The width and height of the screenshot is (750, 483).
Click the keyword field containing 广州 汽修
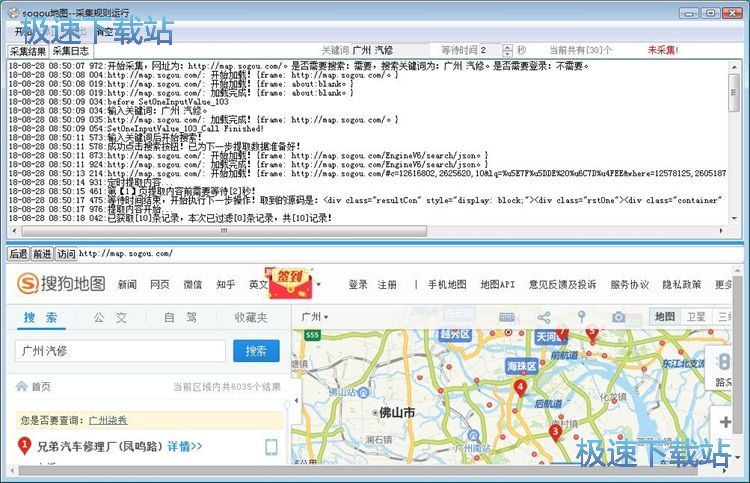[x=390, y=50]
